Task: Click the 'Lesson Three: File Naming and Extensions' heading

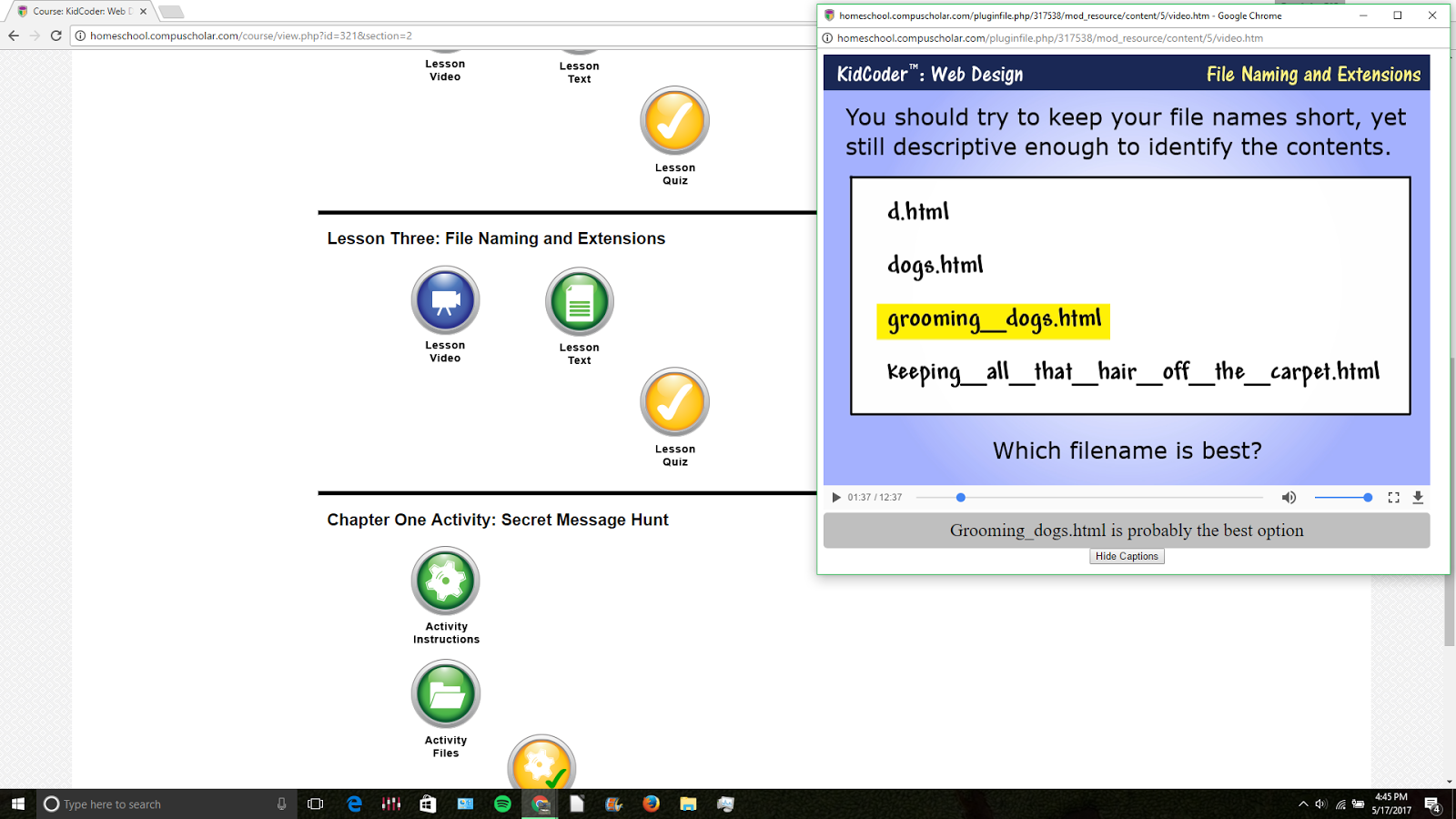Action: coord(496,238)
